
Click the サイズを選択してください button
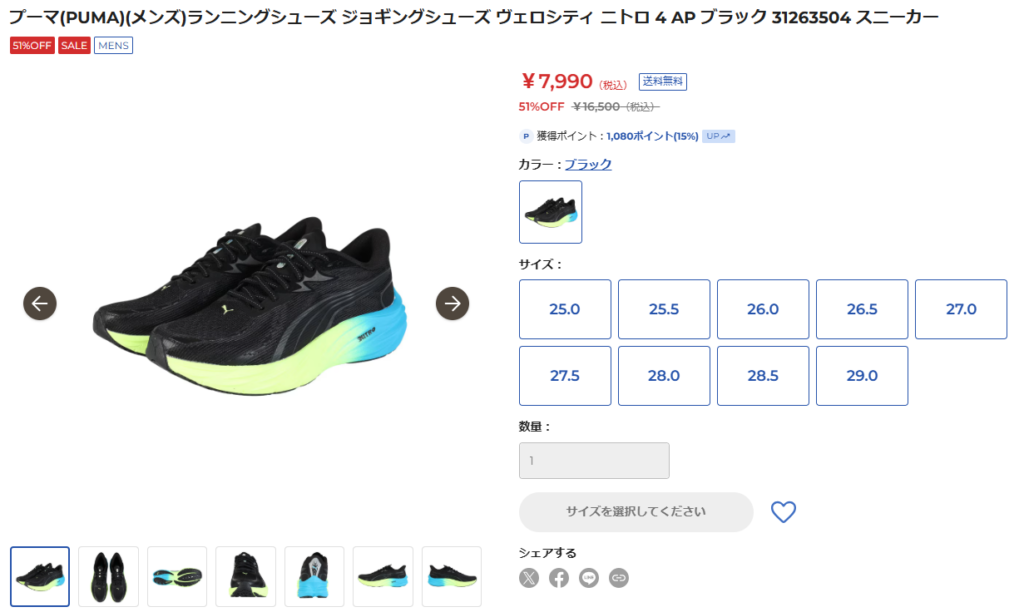coord(636,511)
